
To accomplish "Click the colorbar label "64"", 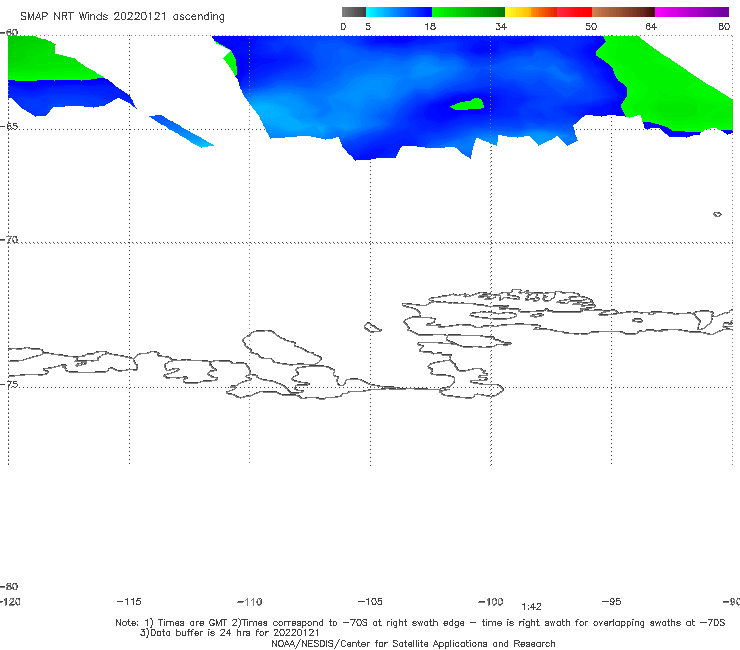I will [x=651, y=27].
